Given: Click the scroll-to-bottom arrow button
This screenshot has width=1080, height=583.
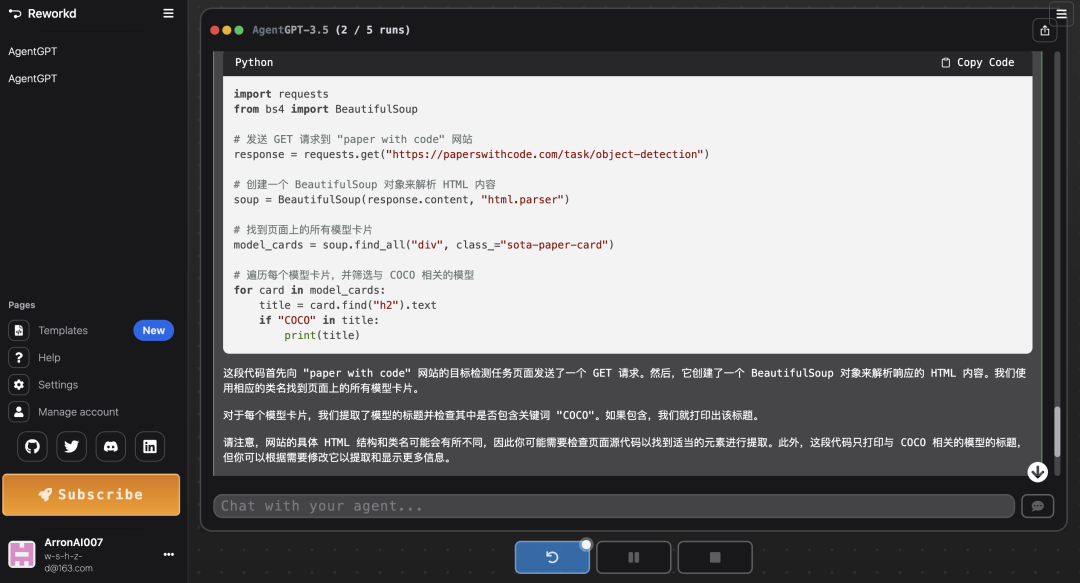Looking at the screenshot, I should click(1037, 471).
